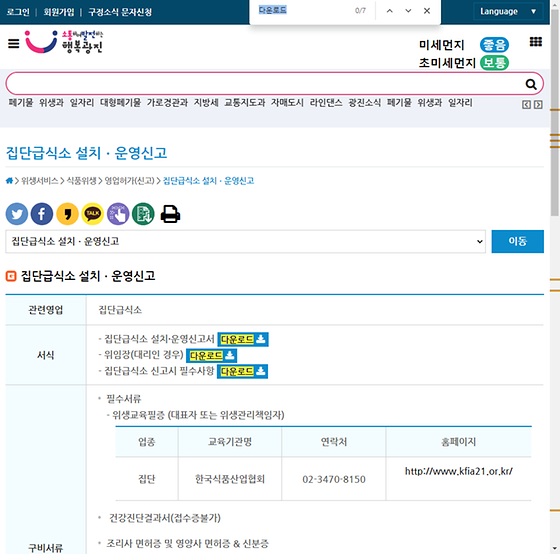Click the home breadcrumb icon
The image size is (560, 554).
pyautogui.click(x=9, y=181)
